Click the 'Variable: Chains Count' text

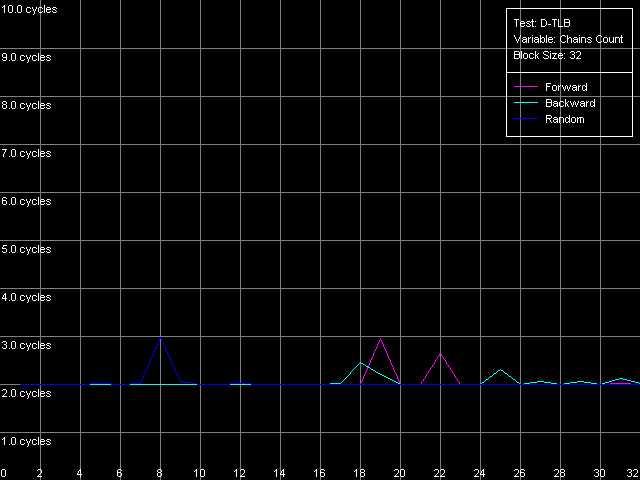click(x=567, y=39)
